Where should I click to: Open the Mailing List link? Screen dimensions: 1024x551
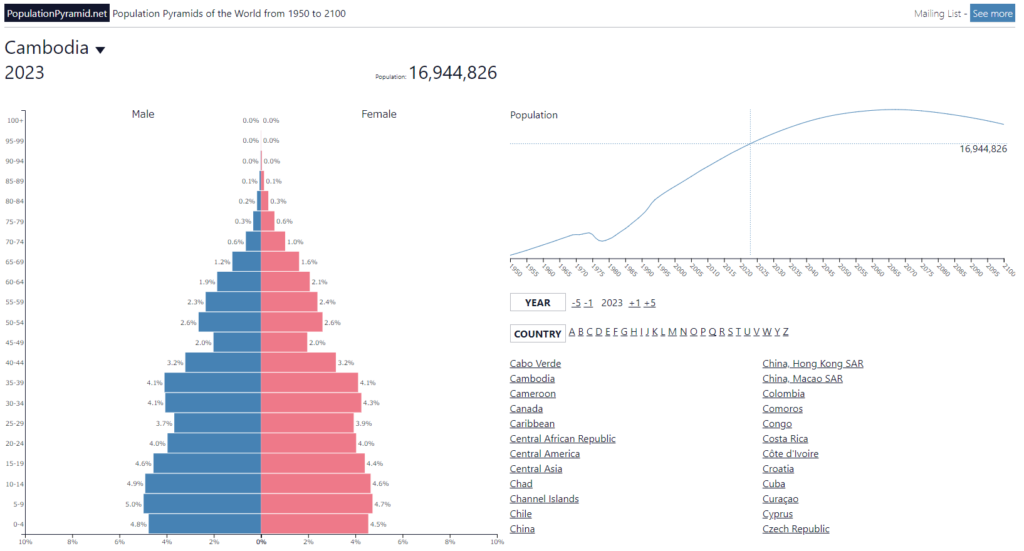[938, 14]
